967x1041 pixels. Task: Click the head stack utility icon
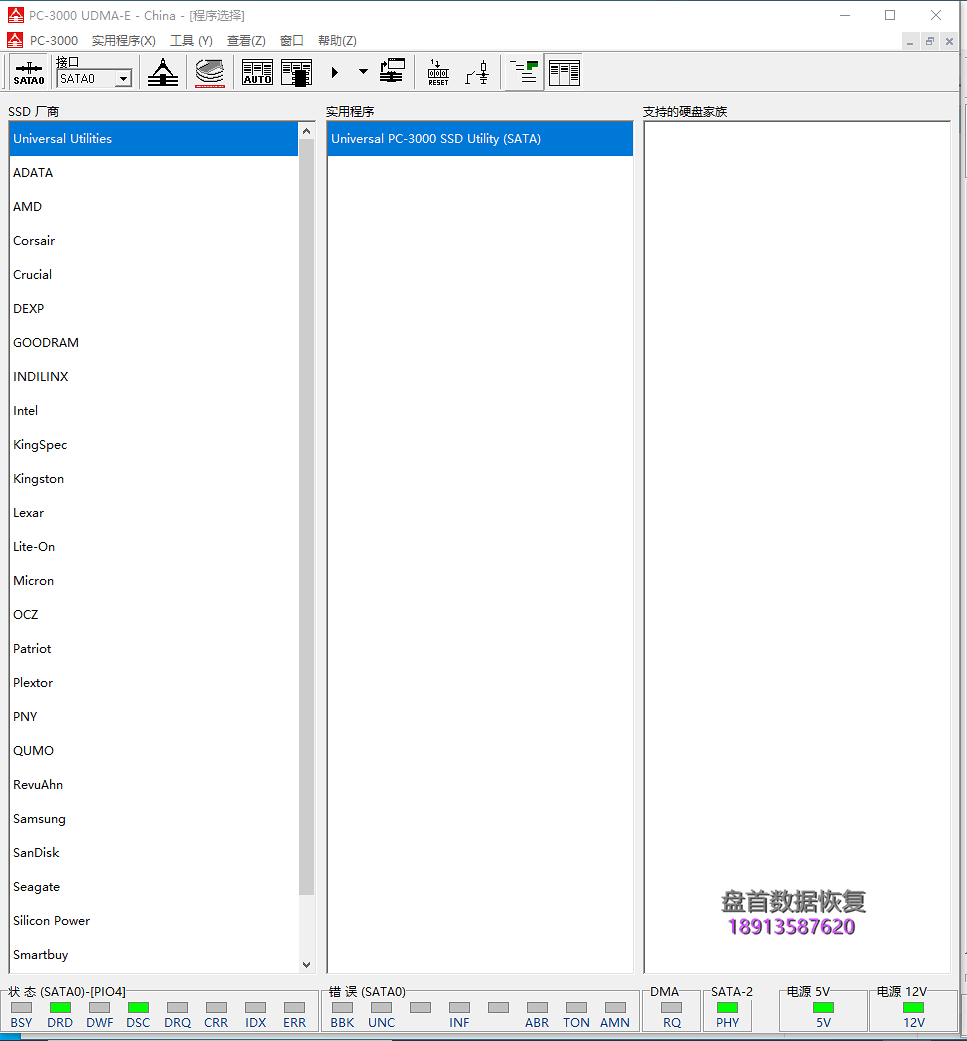click(x=163, y=72)
